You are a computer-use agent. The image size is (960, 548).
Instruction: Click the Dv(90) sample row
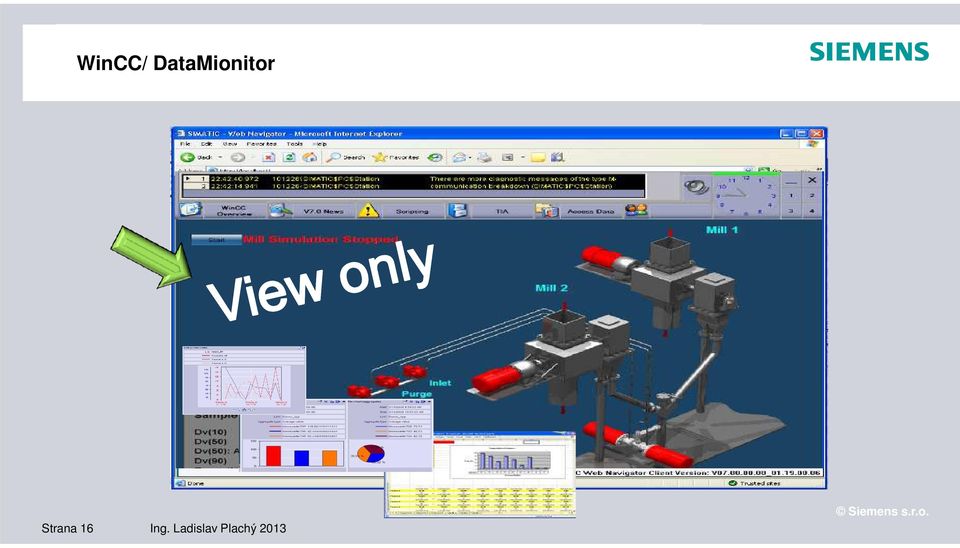click(210, 460)
